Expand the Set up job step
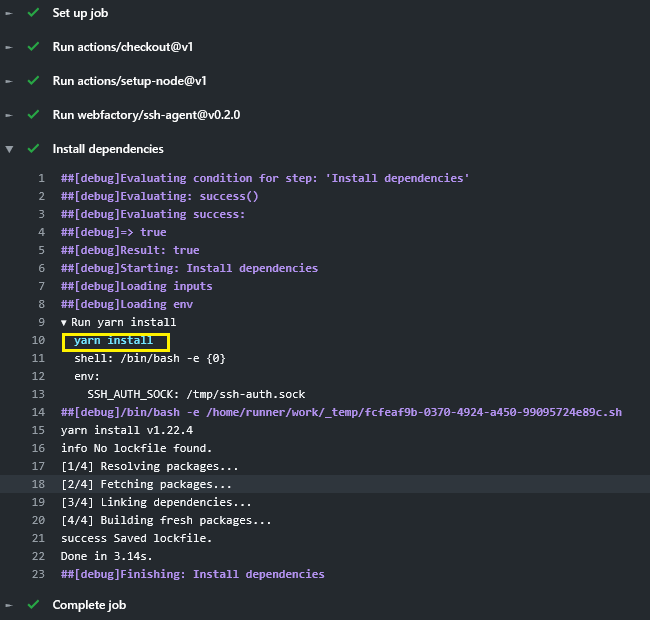 [9, 13]
